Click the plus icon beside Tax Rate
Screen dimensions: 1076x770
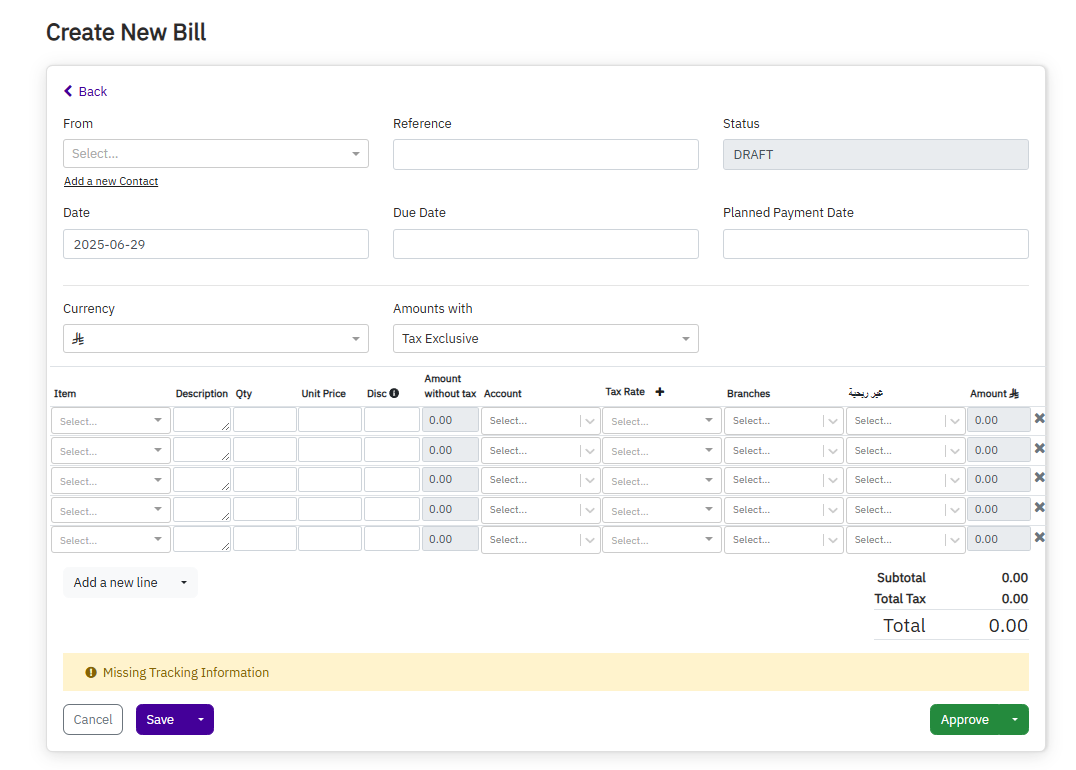660,392
